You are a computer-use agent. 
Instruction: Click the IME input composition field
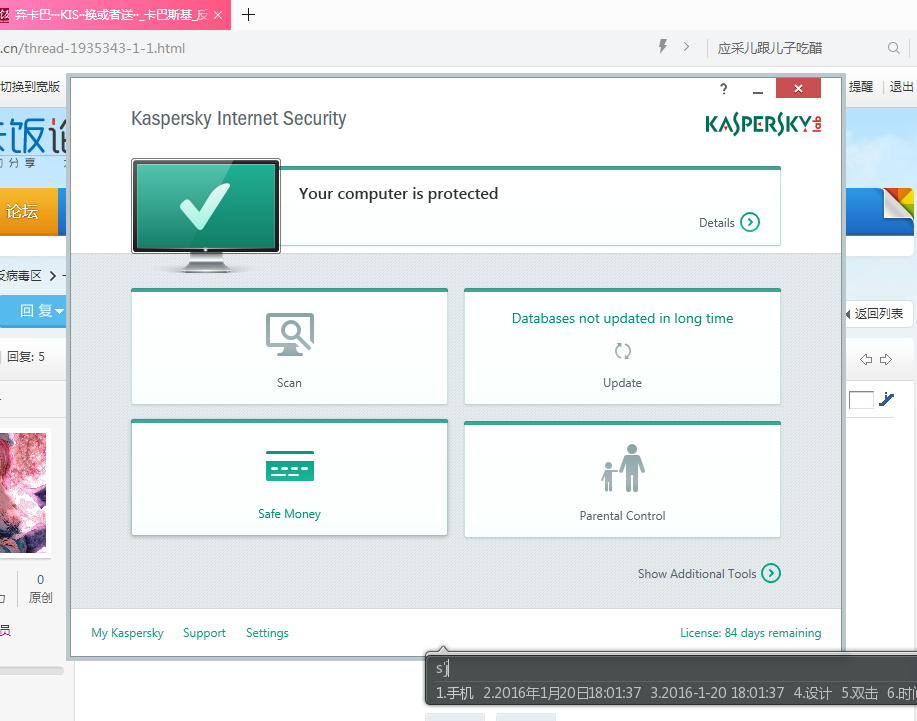click(x=673, y=668)
